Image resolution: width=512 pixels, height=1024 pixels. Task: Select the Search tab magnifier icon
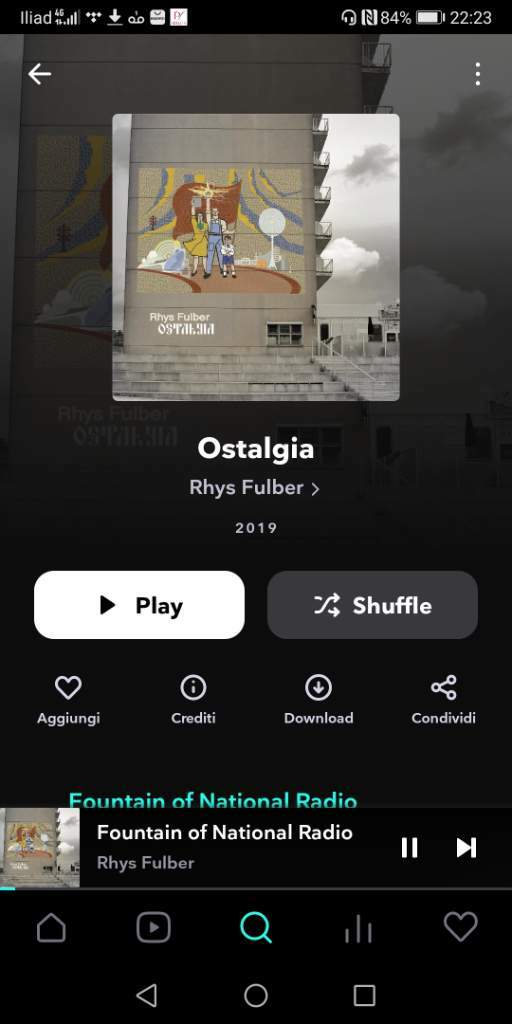[x=255, y=927]
